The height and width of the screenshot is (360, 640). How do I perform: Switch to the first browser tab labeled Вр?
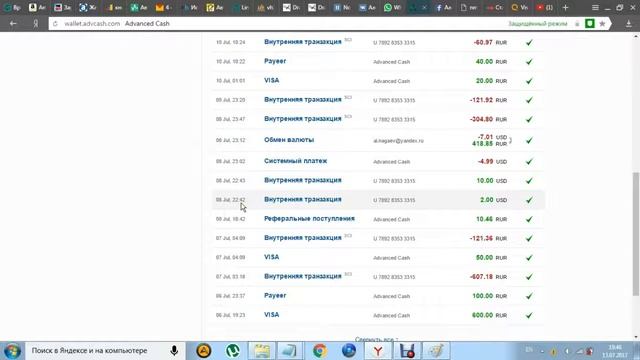[x=12, y=7]
